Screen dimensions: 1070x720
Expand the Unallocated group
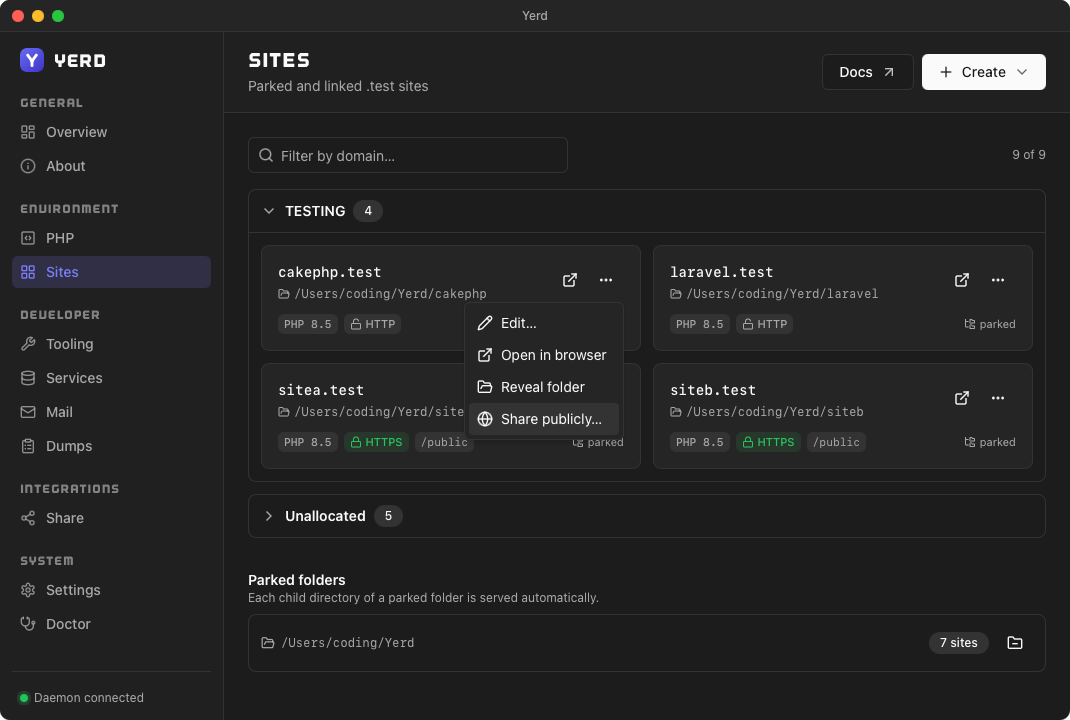pyautogui.click(x=269, y=516)
